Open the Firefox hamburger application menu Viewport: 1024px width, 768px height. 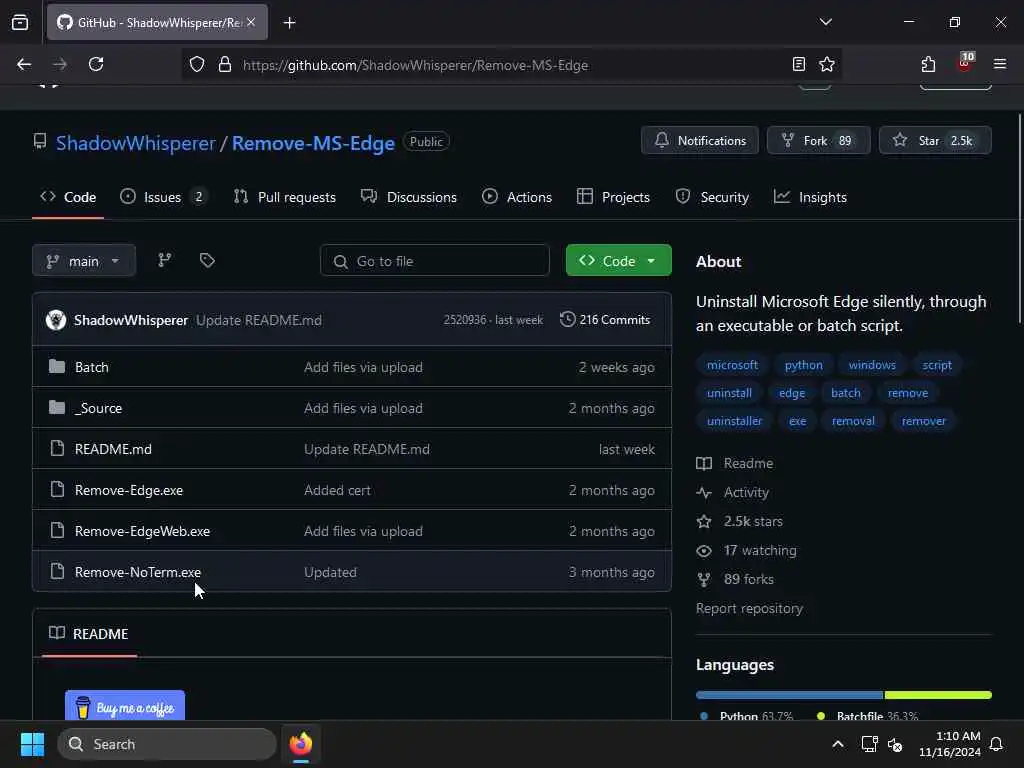tap(1000, 64)
